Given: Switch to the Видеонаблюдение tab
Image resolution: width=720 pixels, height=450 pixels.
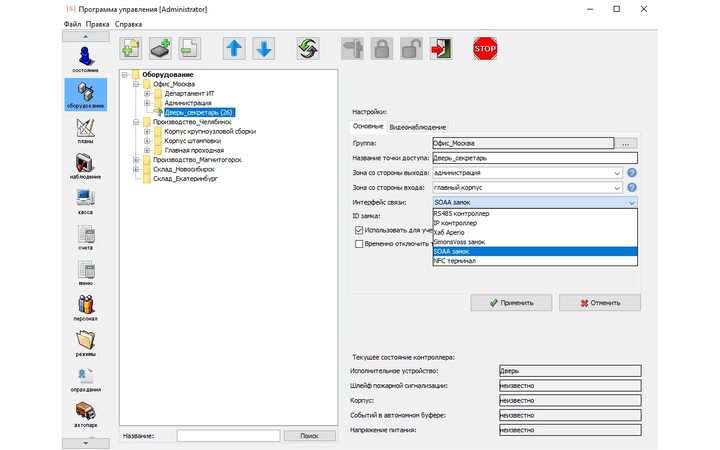Looking at the screenshot, I should 418,127.
